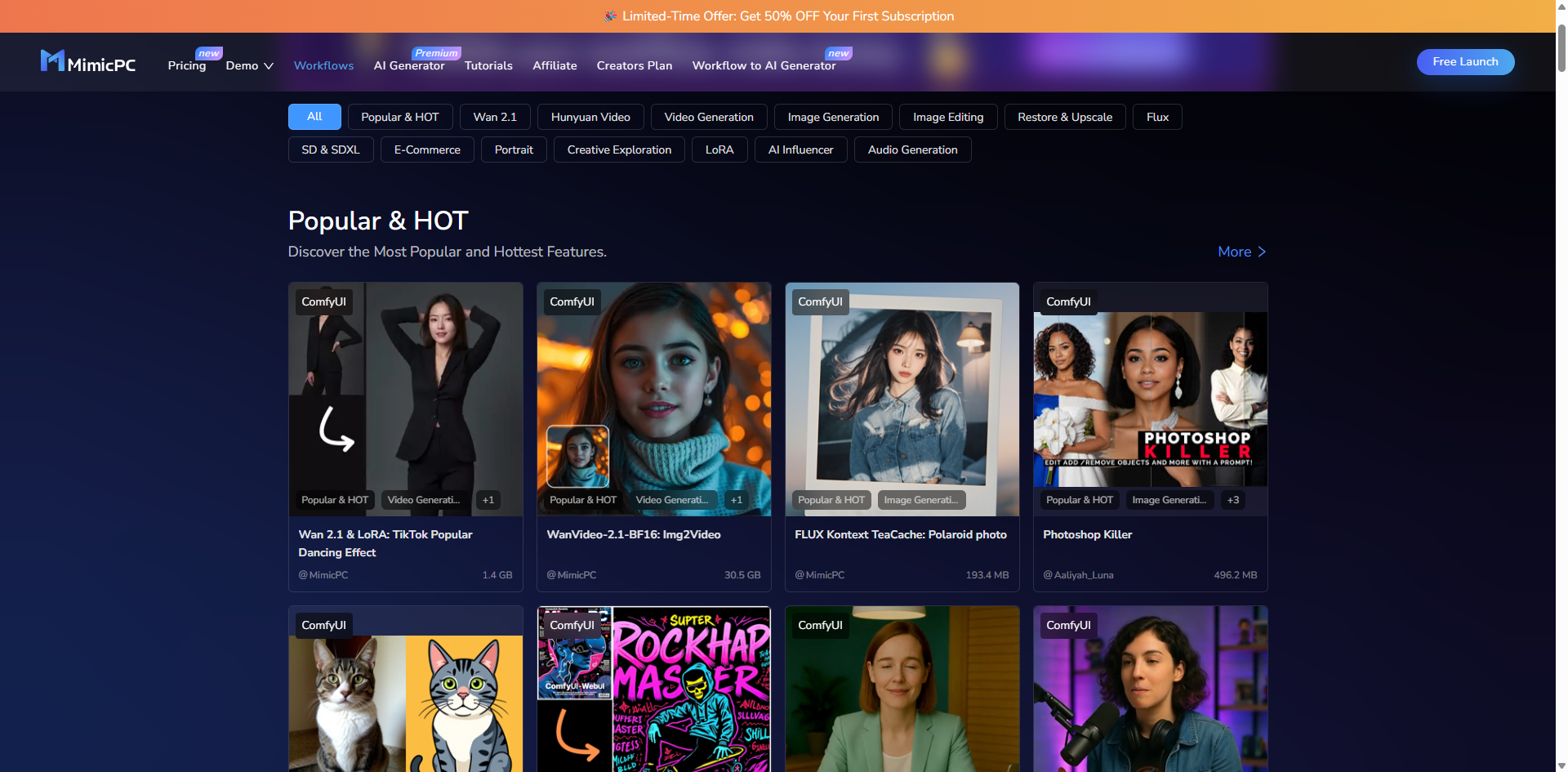Filter workflows by Wan 2.1

(x=495, y=117)
